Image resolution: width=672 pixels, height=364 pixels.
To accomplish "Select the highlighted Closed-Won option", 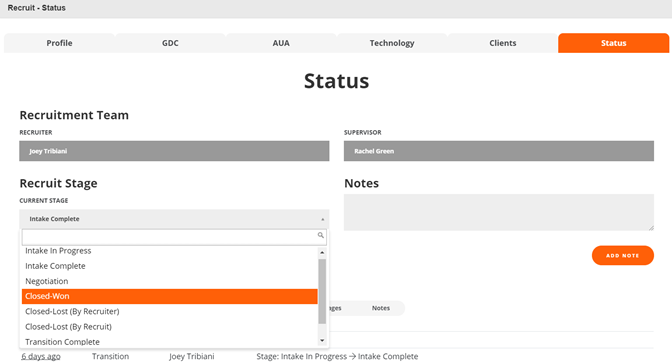I will (170, 296).
